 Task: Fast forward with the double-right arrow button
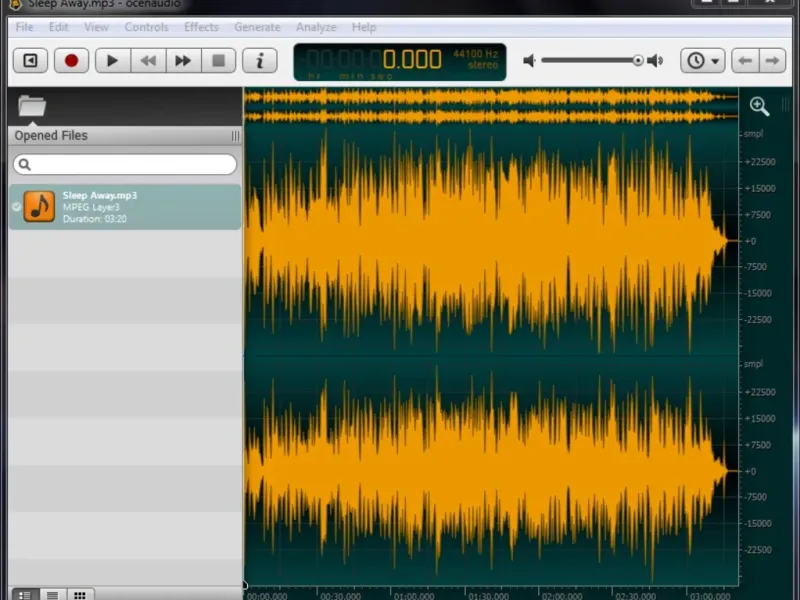183,61
